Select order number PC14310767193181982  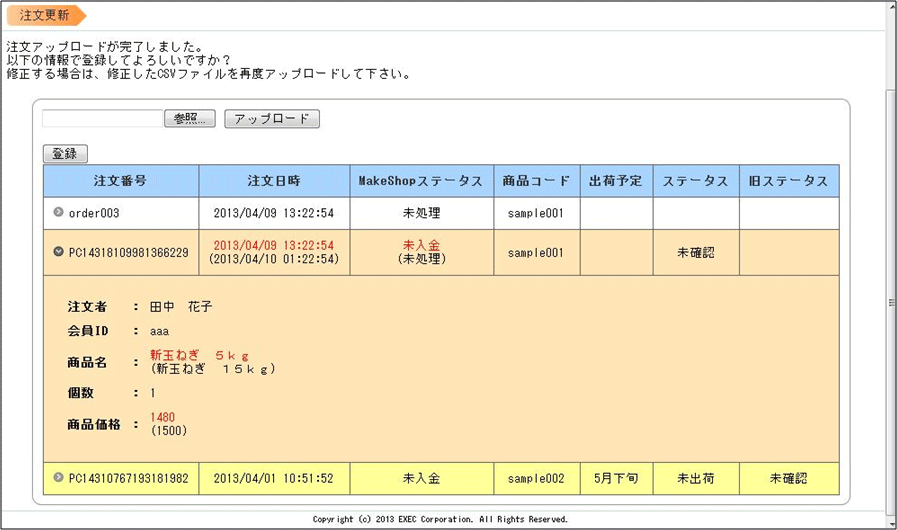pos(128,478)
